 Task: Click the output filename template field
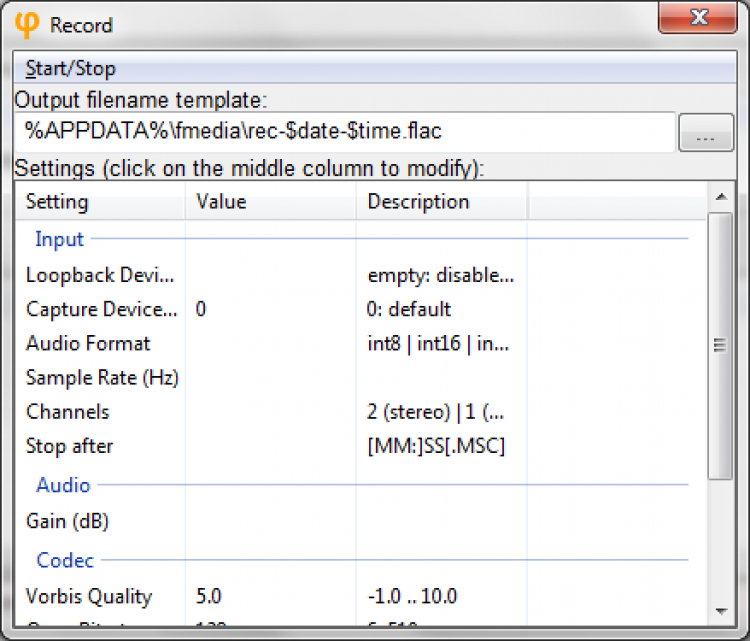(344, 131)
